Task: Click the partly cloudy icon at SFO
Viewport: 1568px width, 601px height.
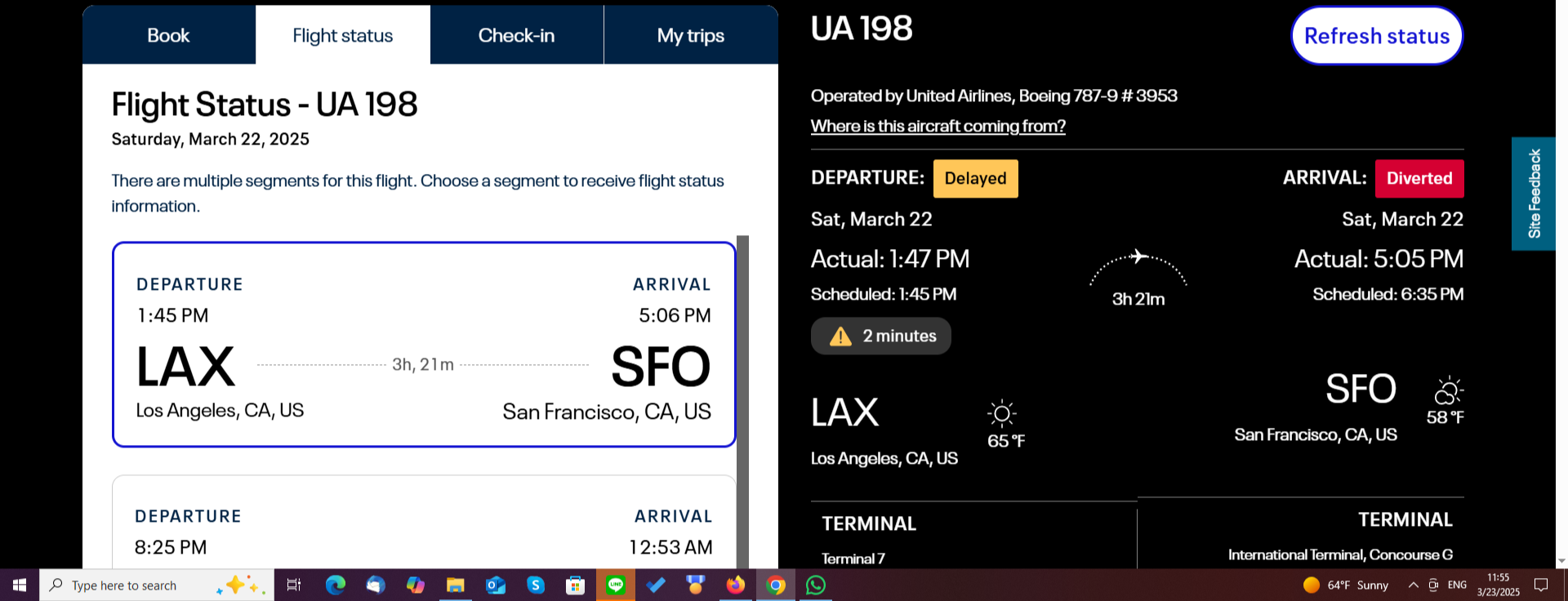Action: [1448, 390]
